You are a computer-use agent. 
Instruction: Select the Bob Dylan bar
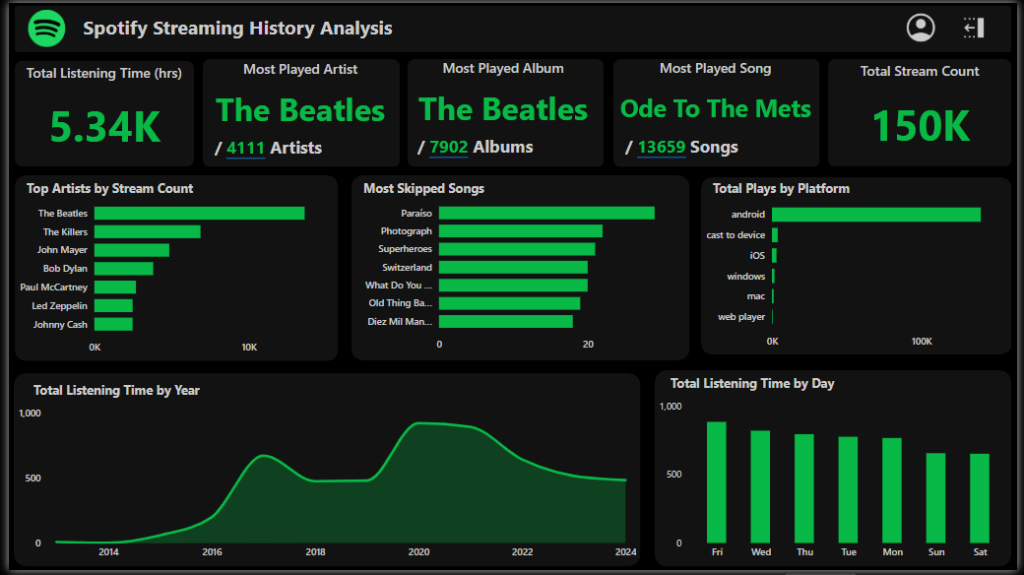[x=123, y=269]
